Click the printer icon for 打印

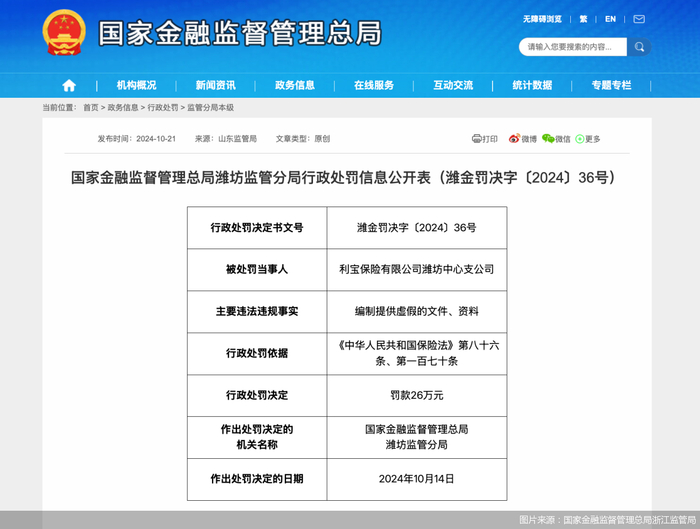(477, 139)
